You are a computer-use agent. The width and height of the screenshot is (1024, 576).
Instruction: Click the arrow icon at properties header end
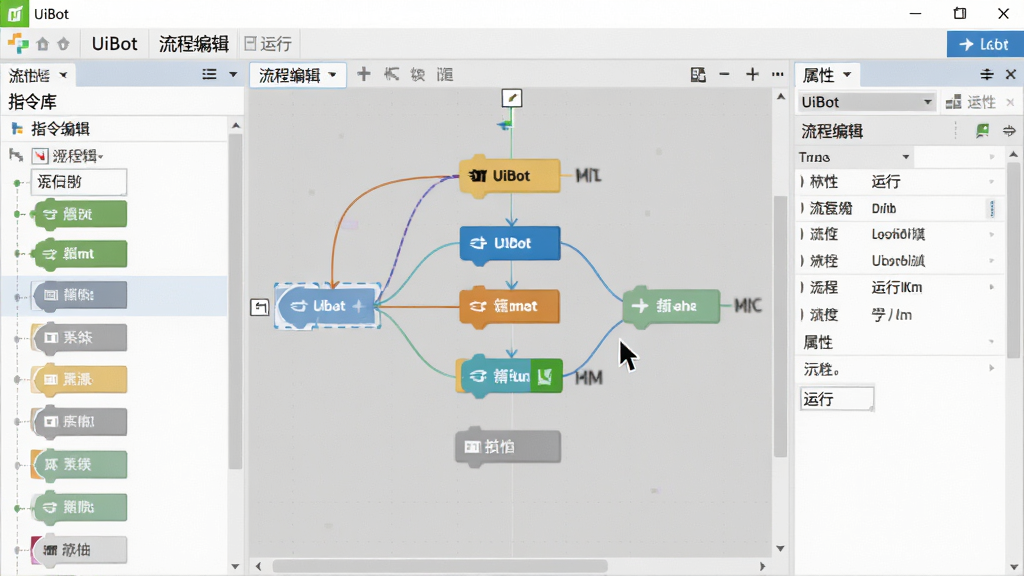(x=1009, y=131)
